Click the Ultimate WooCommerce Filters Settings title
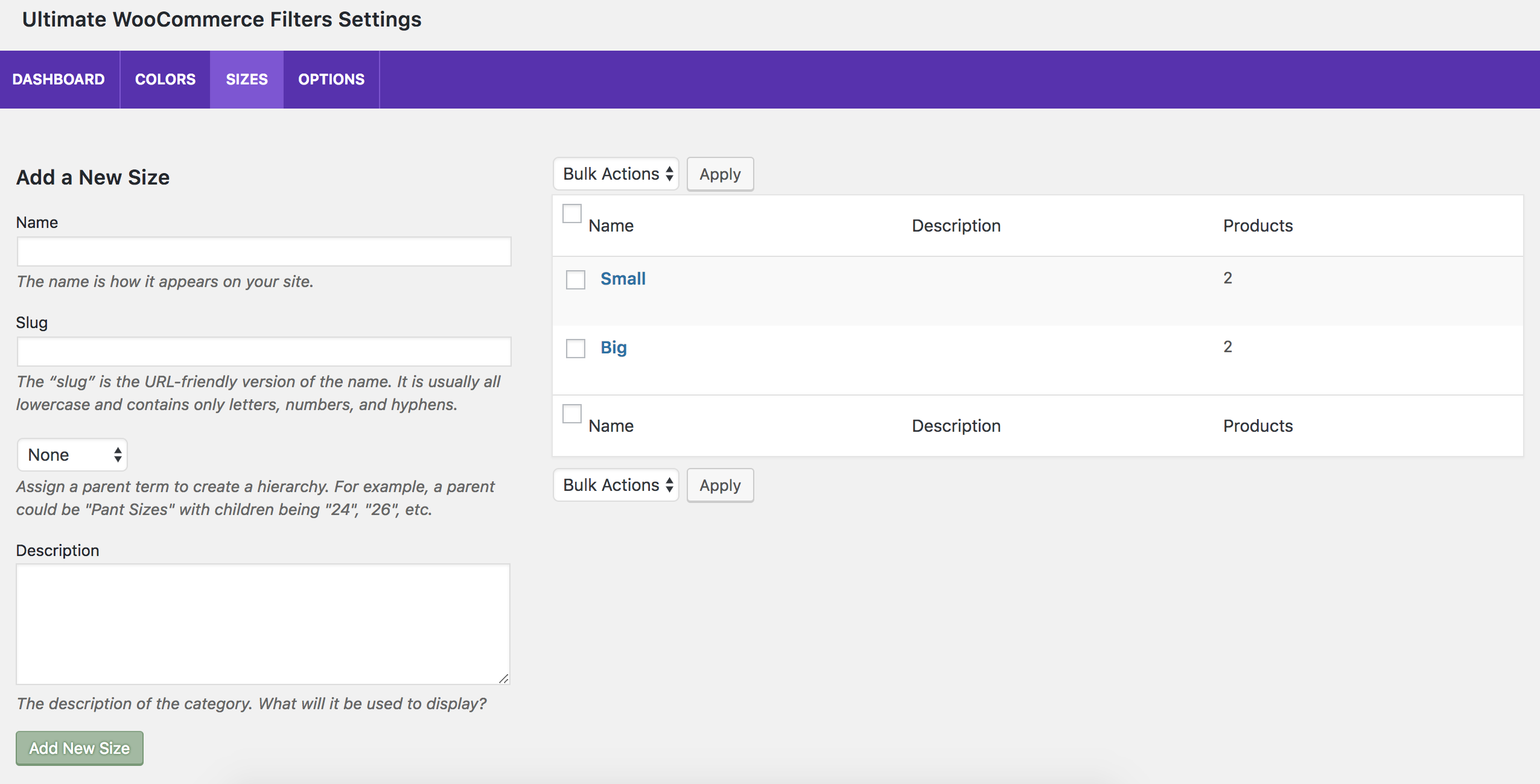This screenshot has width=1540, height=784. (x=221, y=19)
